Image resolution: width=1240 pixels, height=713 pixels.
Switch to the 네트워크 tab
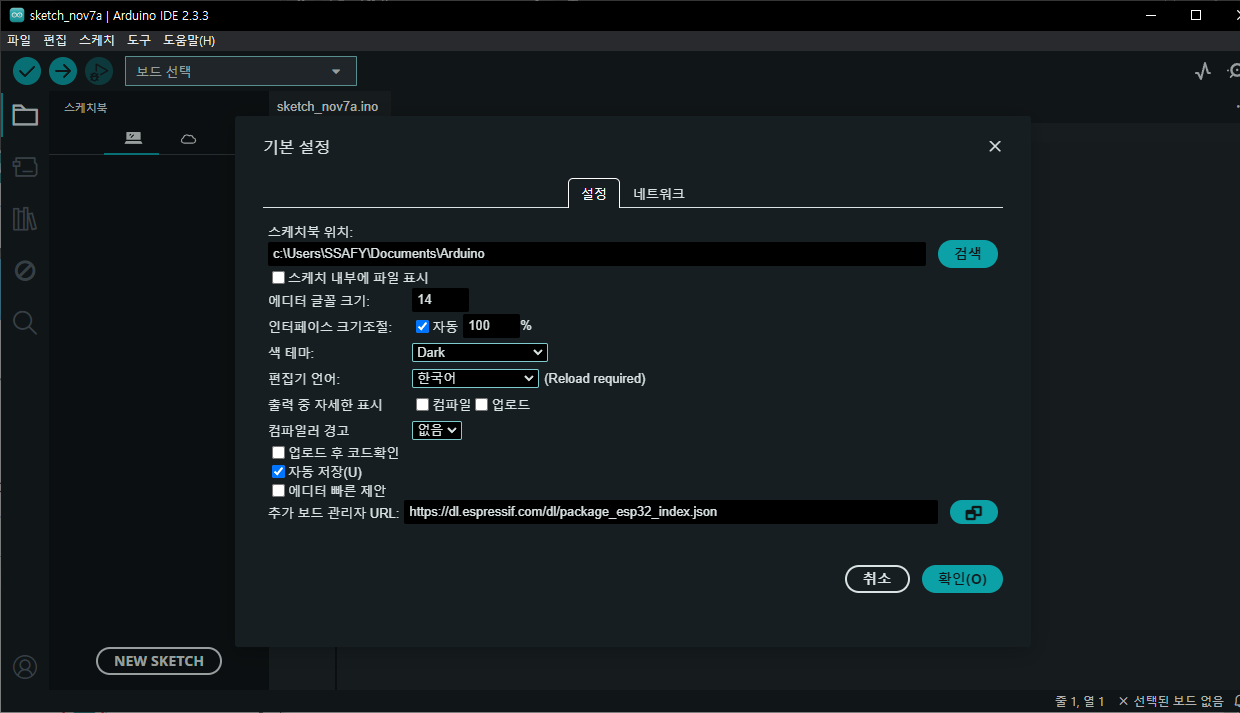(659, 193)
